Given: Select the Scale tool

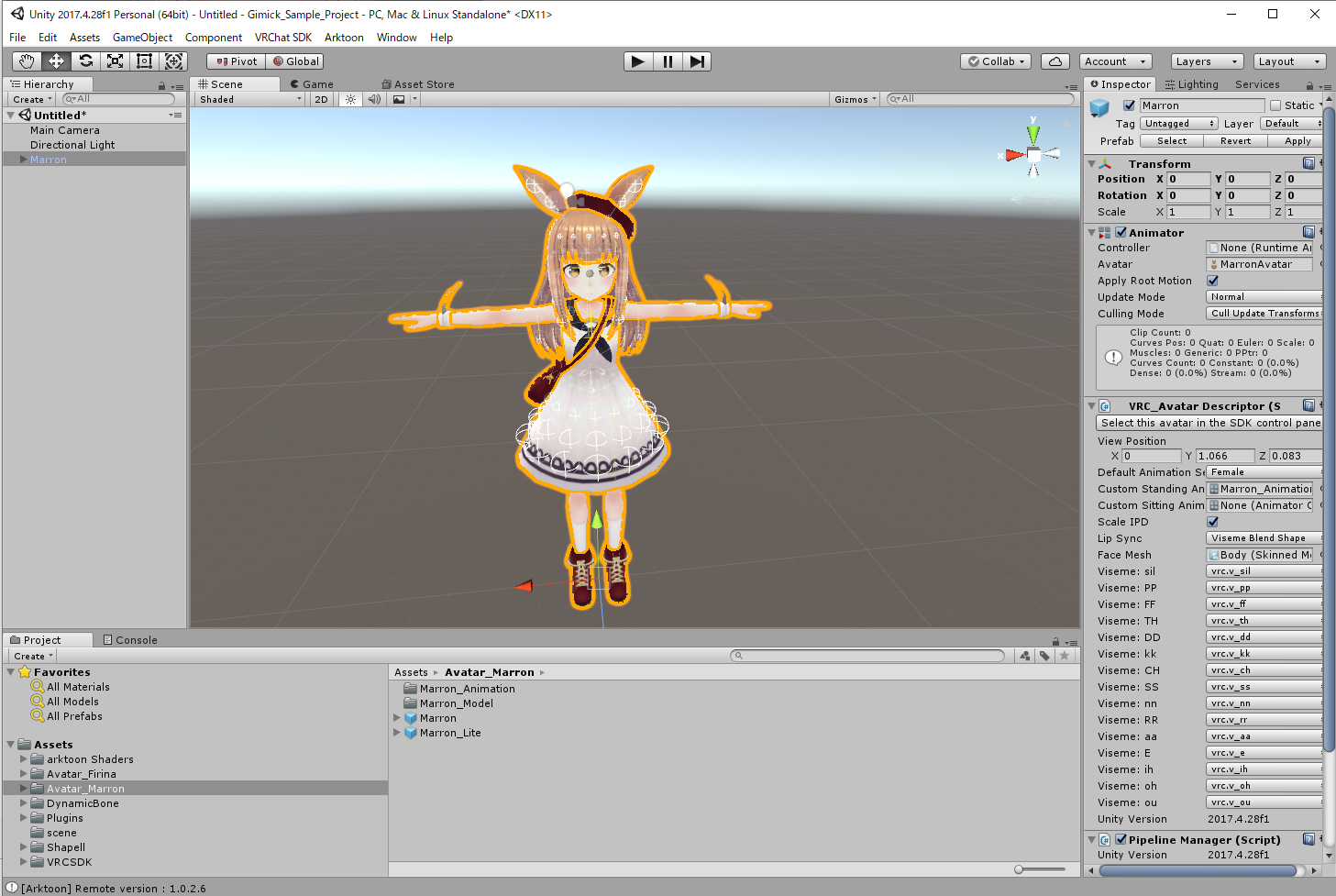Looking at the screenshot, I should 115,61.
